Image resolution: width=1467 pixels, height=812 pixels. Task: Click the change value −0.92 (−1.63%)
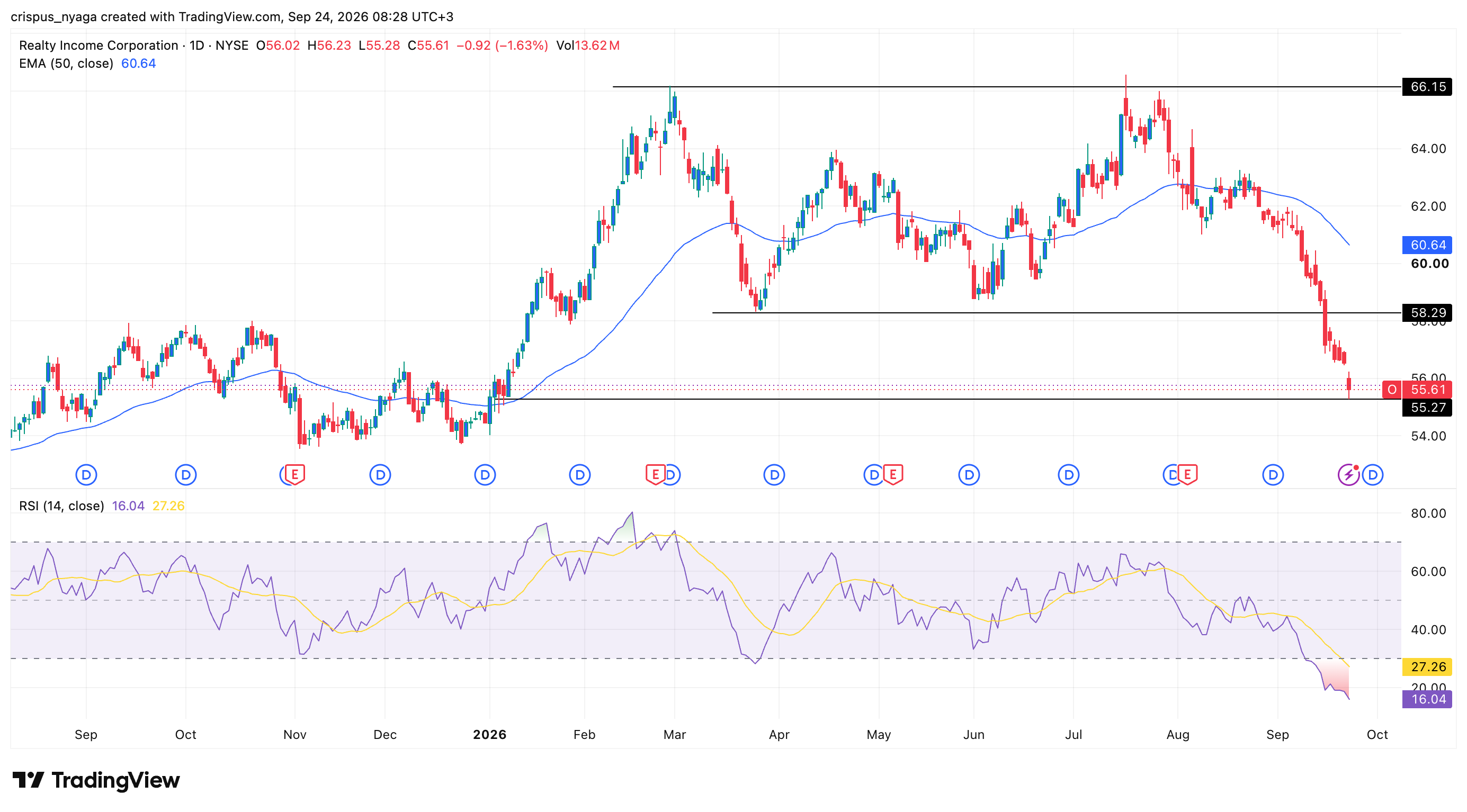click(x=502, y=46)
